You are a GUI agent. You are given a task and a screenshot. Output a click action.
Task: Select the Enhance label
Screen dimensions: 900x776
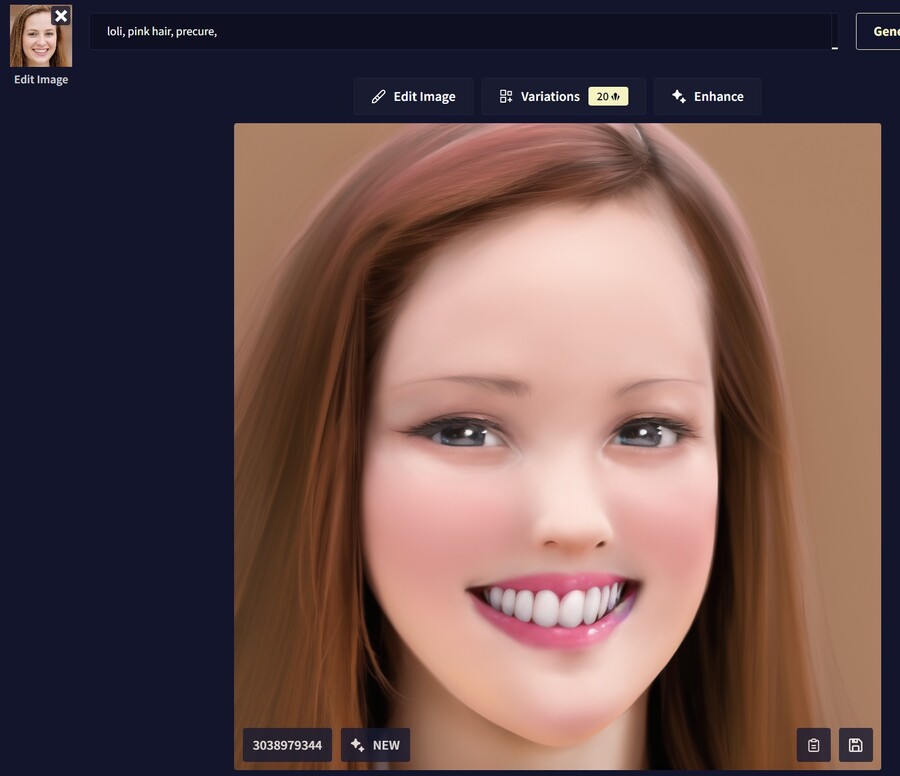pyautogui.click(x=718, y=97)
